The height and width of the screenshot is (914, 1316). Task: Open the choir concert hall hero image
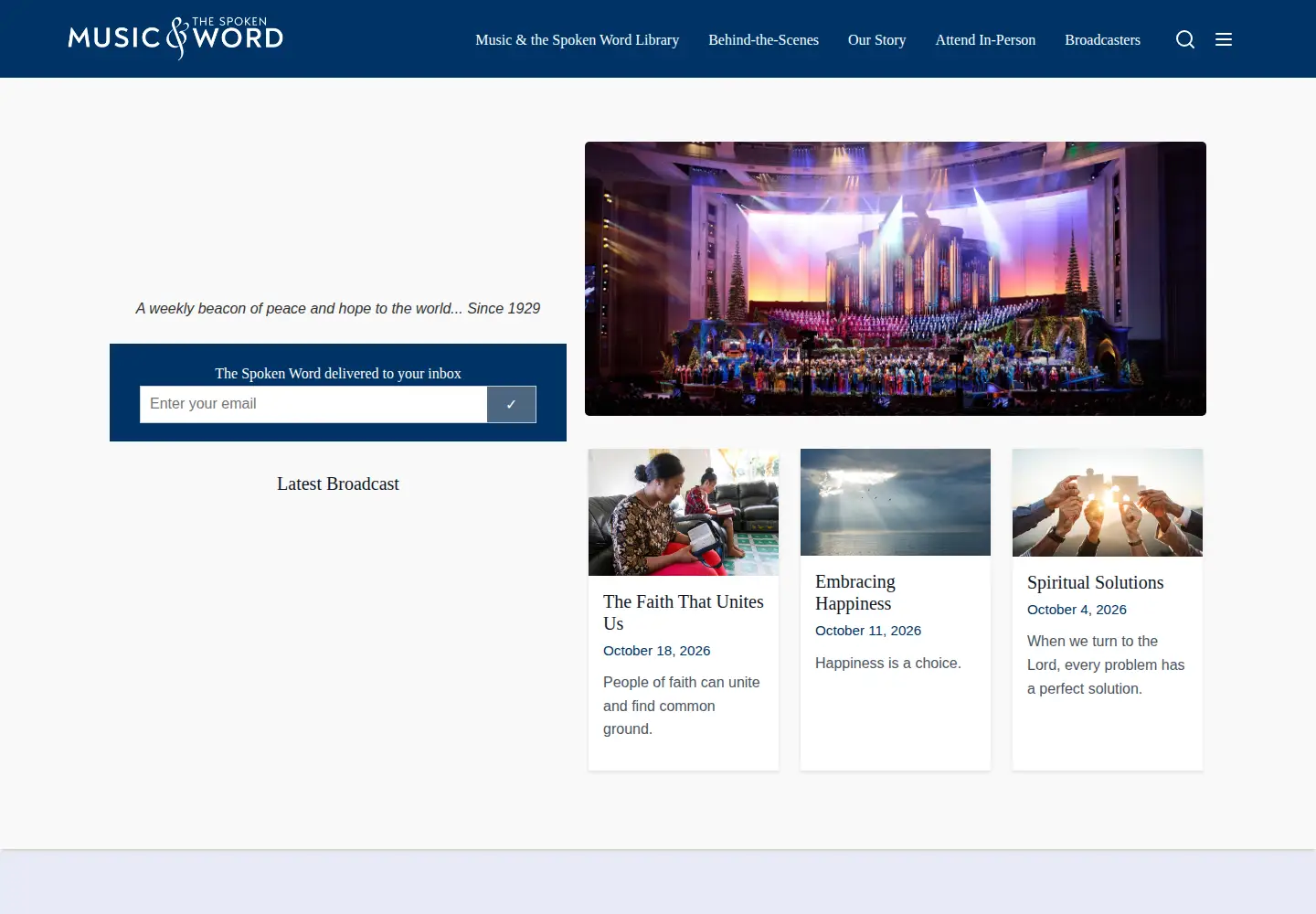896,279
